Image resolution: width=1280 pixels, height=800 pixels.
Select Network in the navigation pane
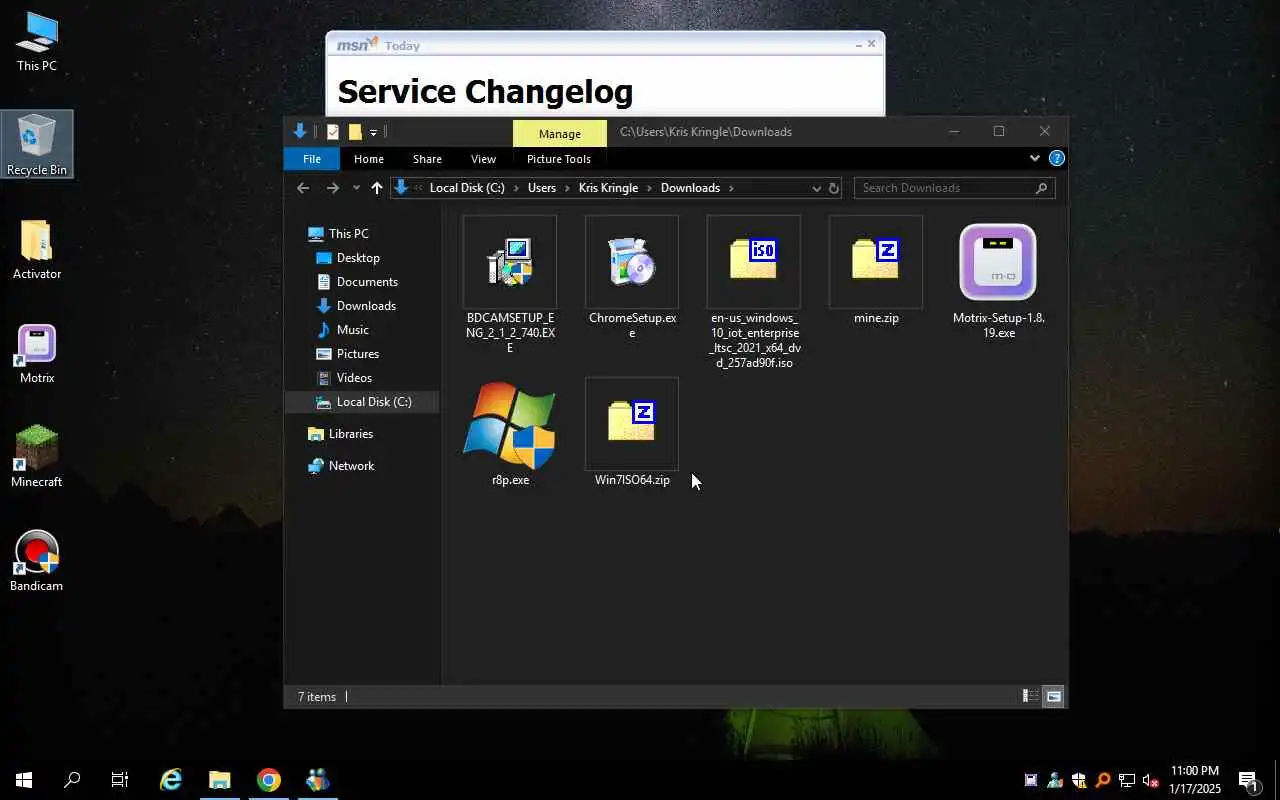[341, 466]
